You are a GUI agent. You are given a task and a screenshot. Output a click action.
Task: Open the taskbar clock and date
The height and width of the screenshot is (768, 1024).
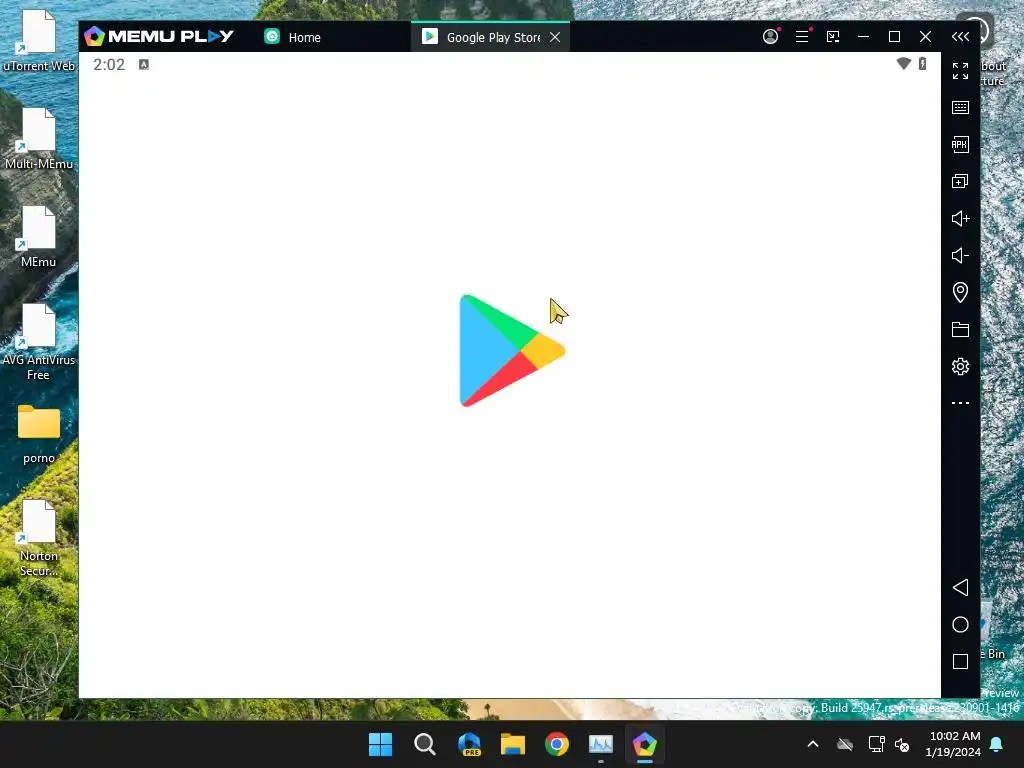tap(953, 744)
